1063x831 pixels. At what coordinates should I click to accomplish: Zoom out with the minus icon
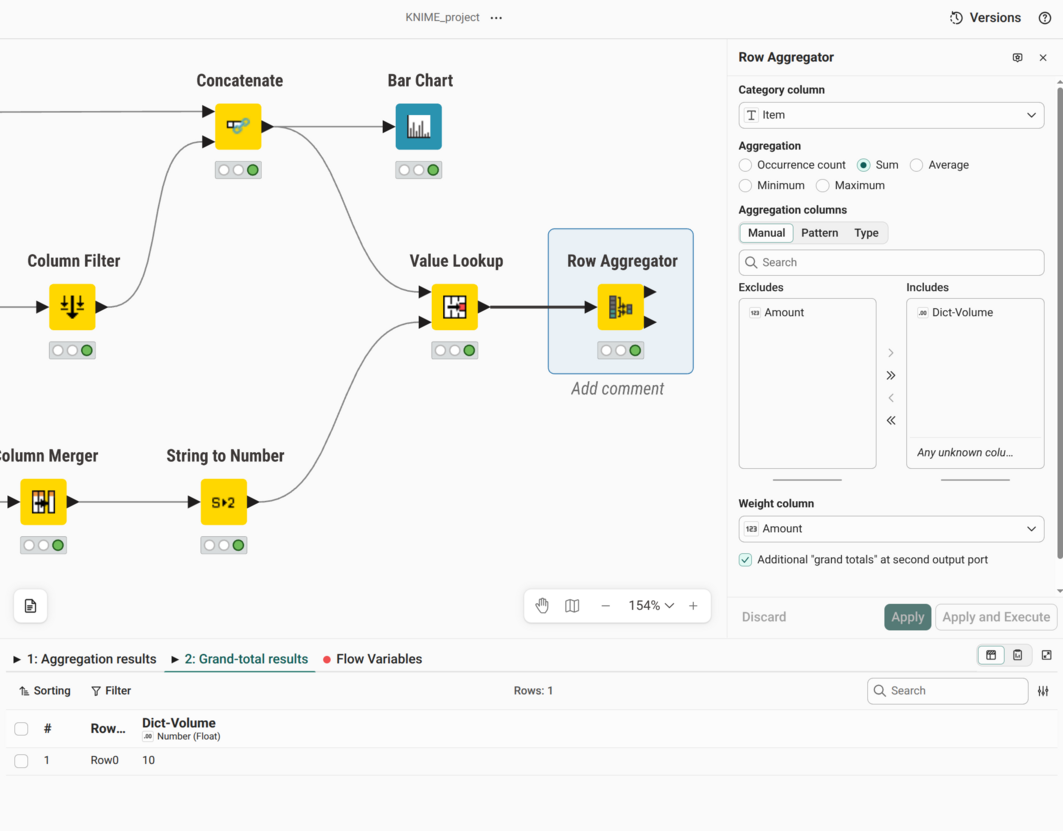pyautogui.click(x=605, y=605)
